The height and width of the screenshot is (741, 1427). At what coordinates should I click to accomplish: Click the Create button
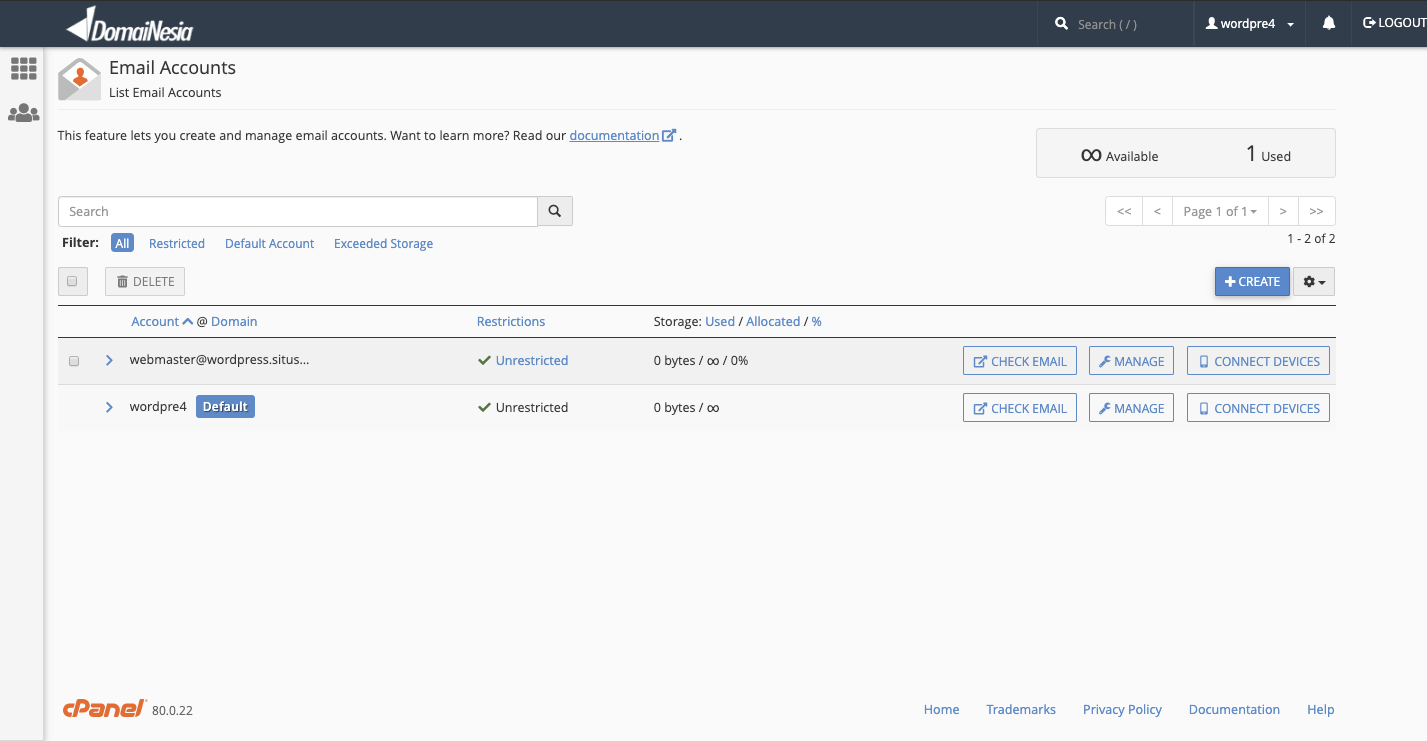1252,282
